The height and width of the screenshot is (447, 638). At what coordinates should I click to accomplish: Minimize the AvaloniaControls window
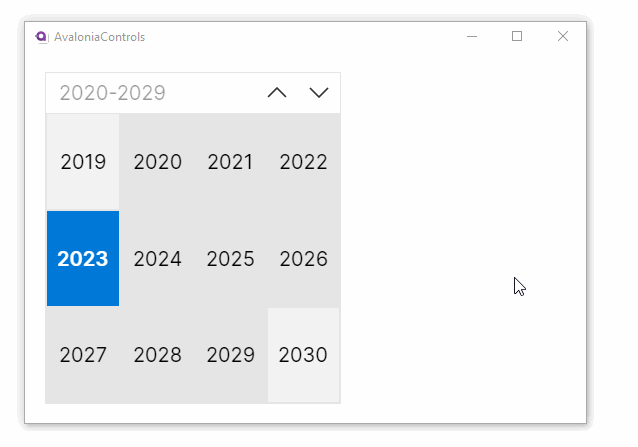coord(472,37)
